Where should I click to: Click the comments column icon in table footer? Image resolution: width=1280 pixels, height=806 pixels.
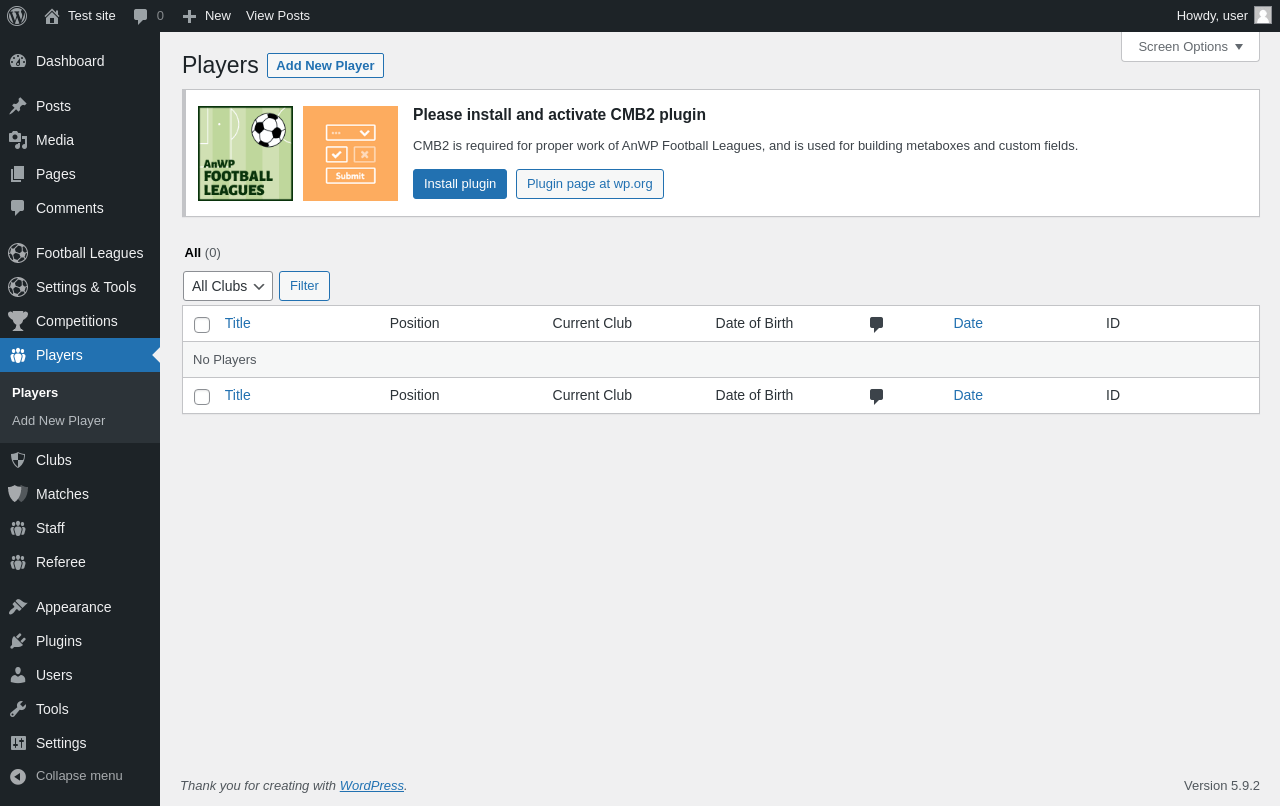click(876, 396)
